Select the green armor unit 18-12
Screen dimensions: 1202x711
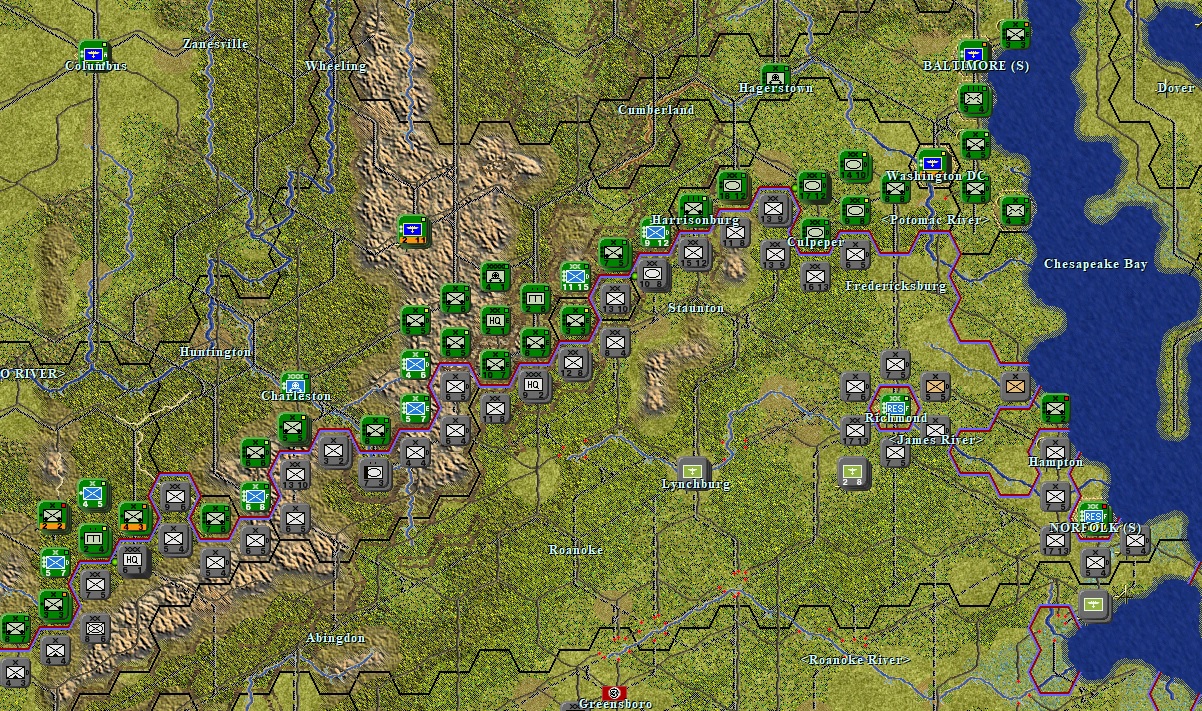pyautogui.click(x=734, y=186)
